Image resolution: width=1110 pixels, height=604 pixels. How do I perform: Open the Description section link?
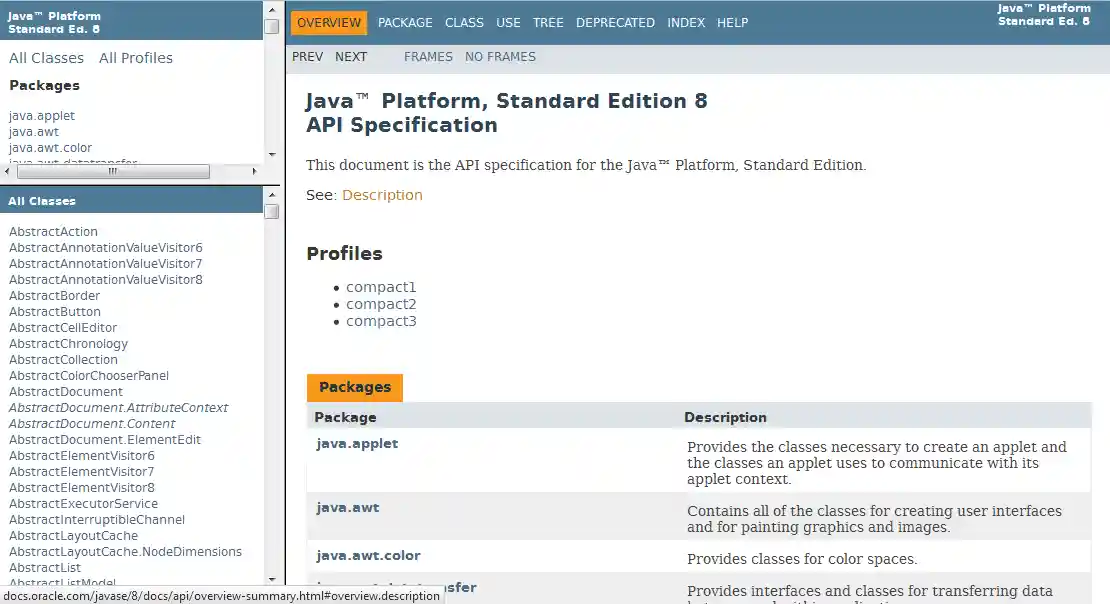pos(382,194)
